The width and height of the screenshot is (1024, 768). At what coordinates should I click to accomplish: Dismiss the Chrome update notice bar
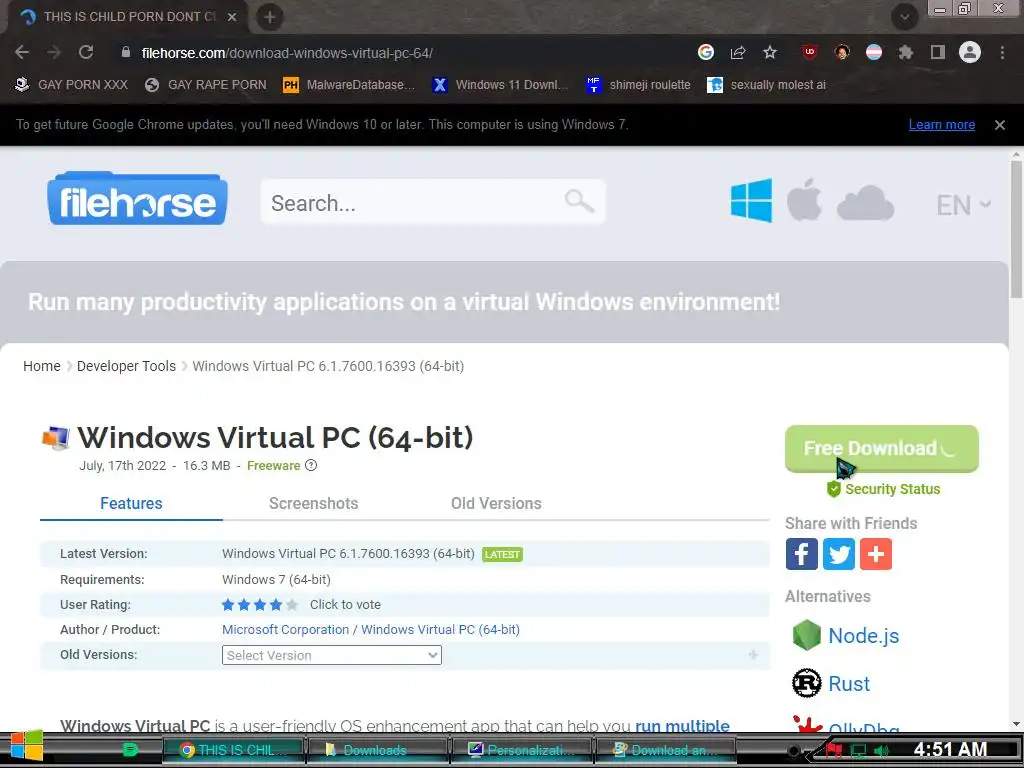pyautogui.click(x=1000, y=125)
